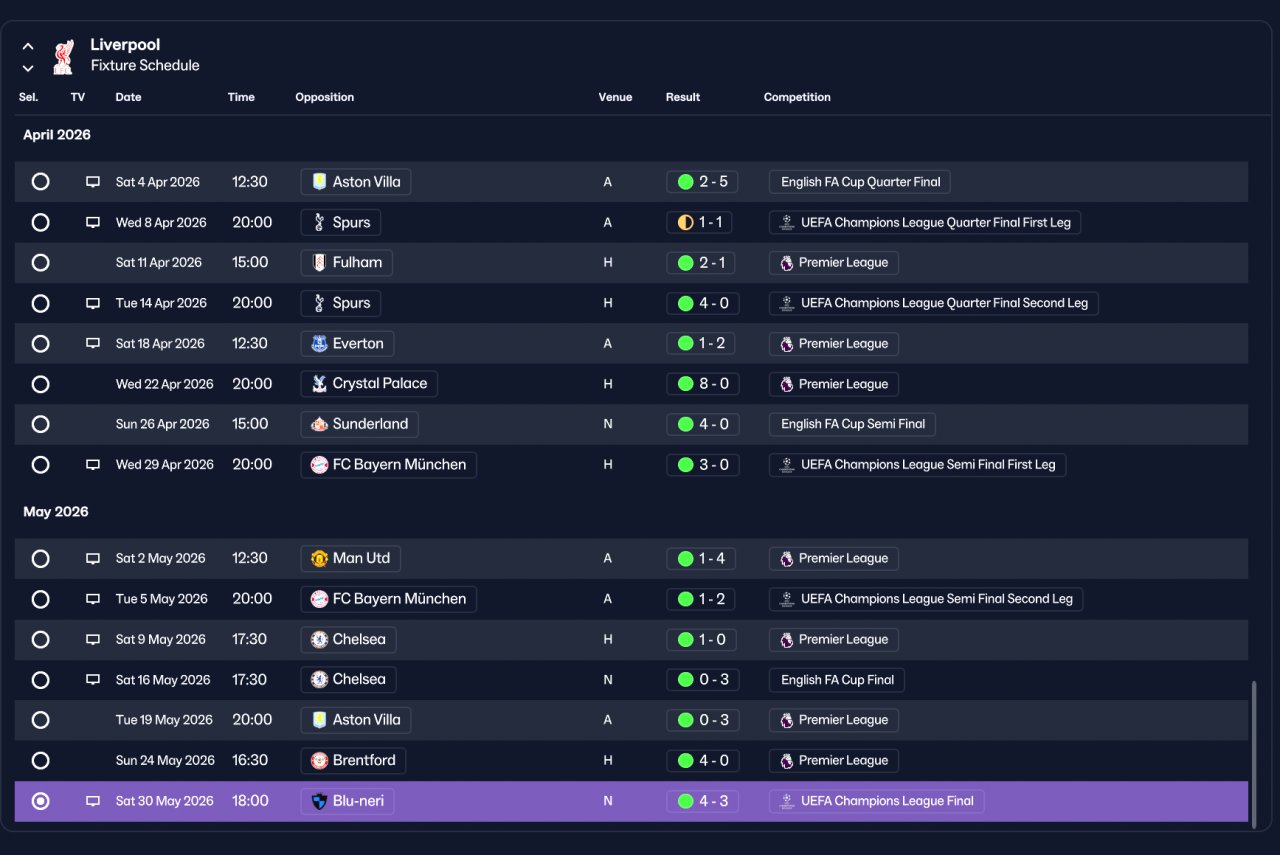Click the Champions League icon on the Final row
1280x855 pixels.
point(787,801)
